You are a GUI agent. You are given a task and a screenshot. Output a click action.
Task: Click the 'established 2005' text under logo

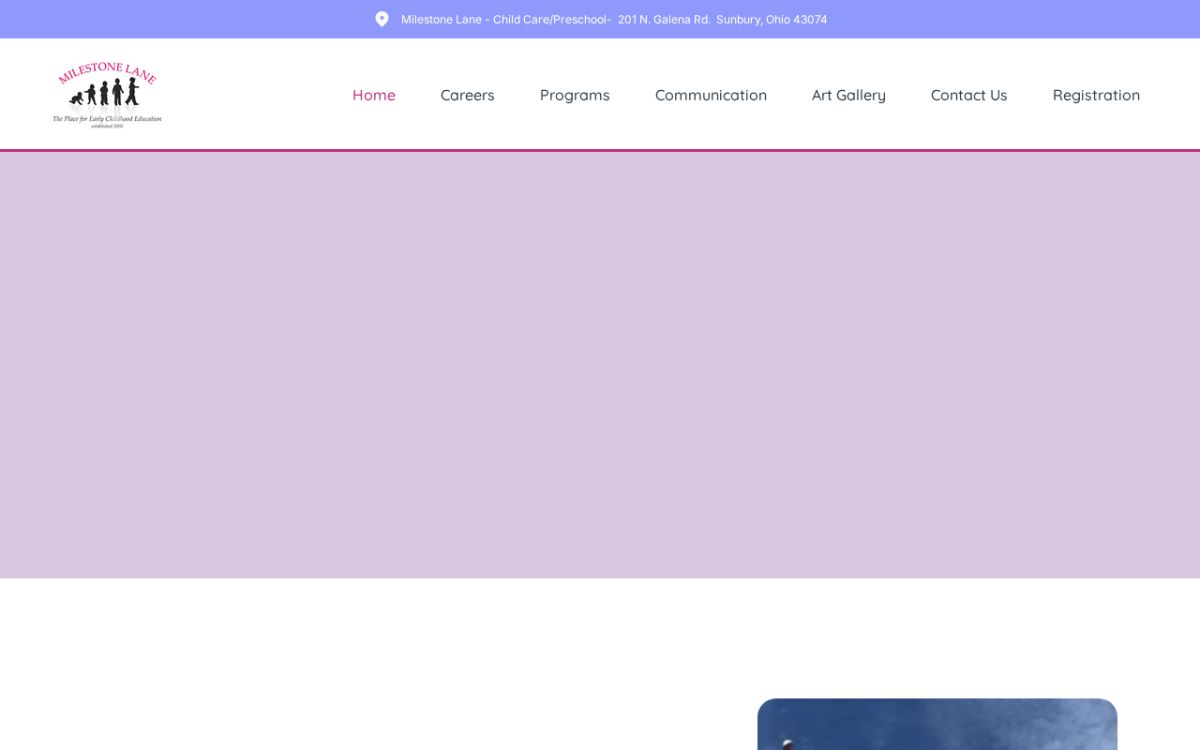(x=107, y=126)
